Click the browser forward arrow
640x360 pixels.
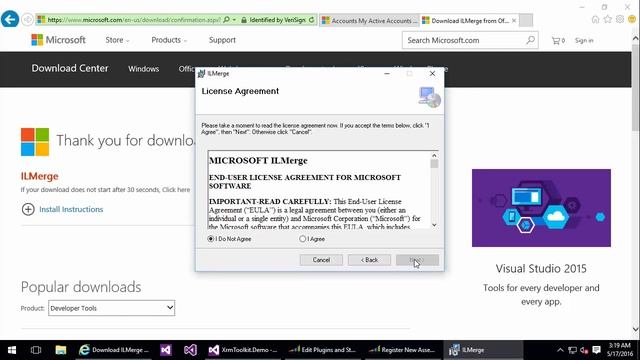(27, 20)
